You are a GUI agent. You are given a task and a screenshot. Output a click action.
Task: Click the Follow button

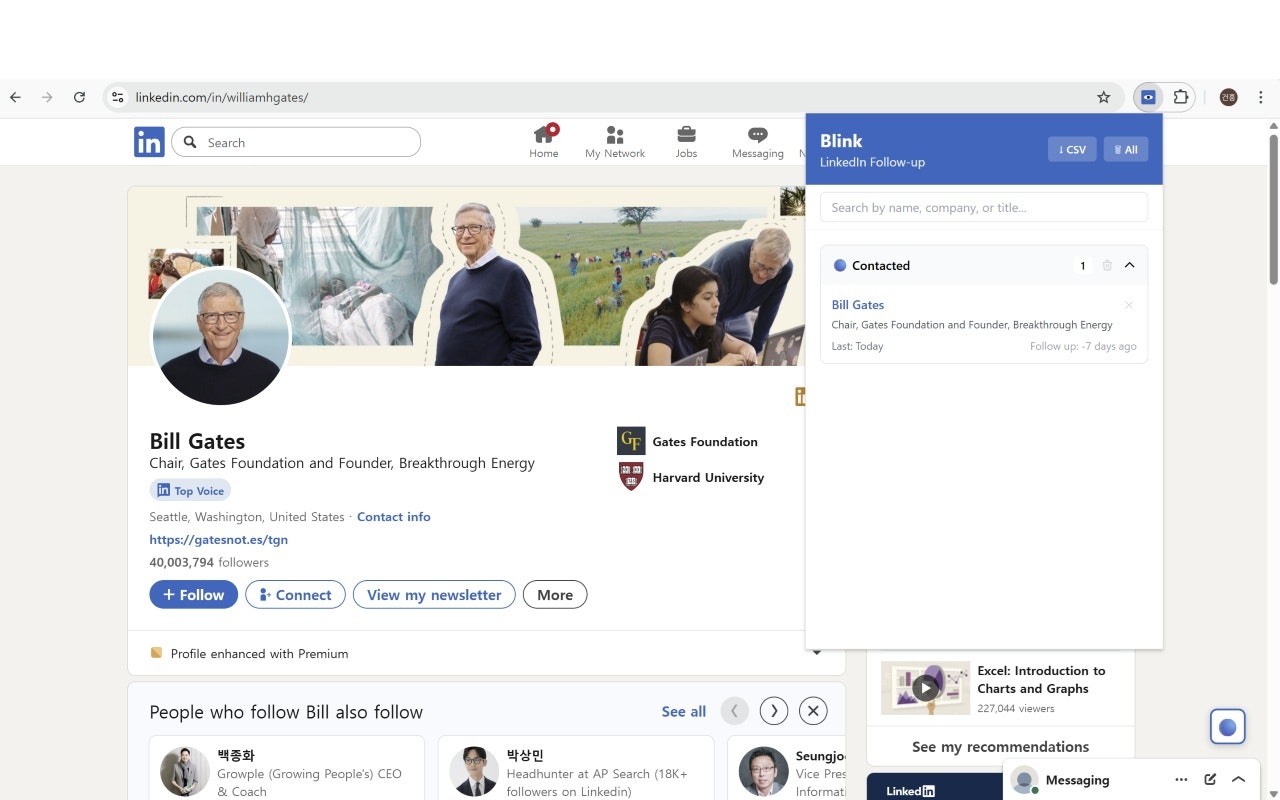194,594
